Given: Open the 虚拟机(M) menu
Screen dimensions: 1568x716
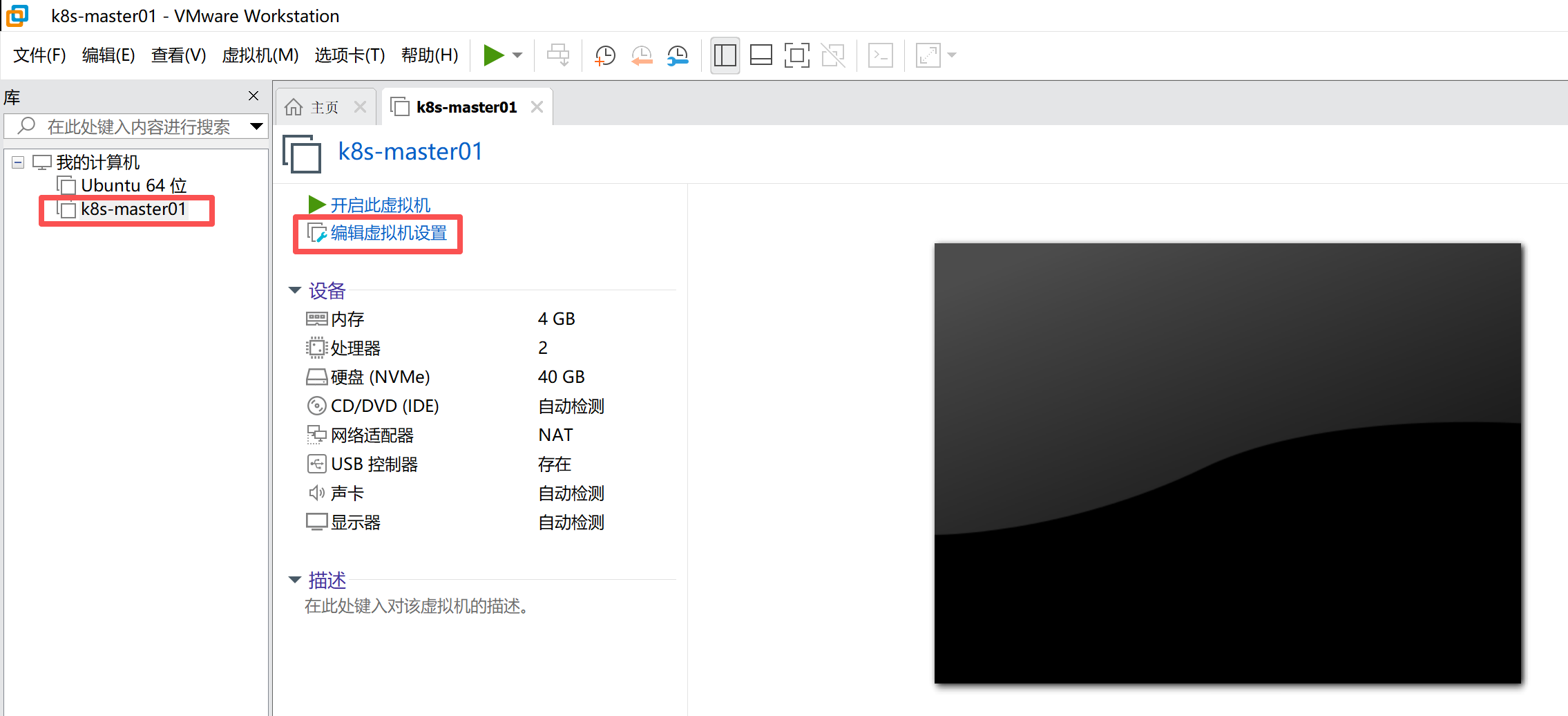Looking at the screenshot, I should coord(260,55).
